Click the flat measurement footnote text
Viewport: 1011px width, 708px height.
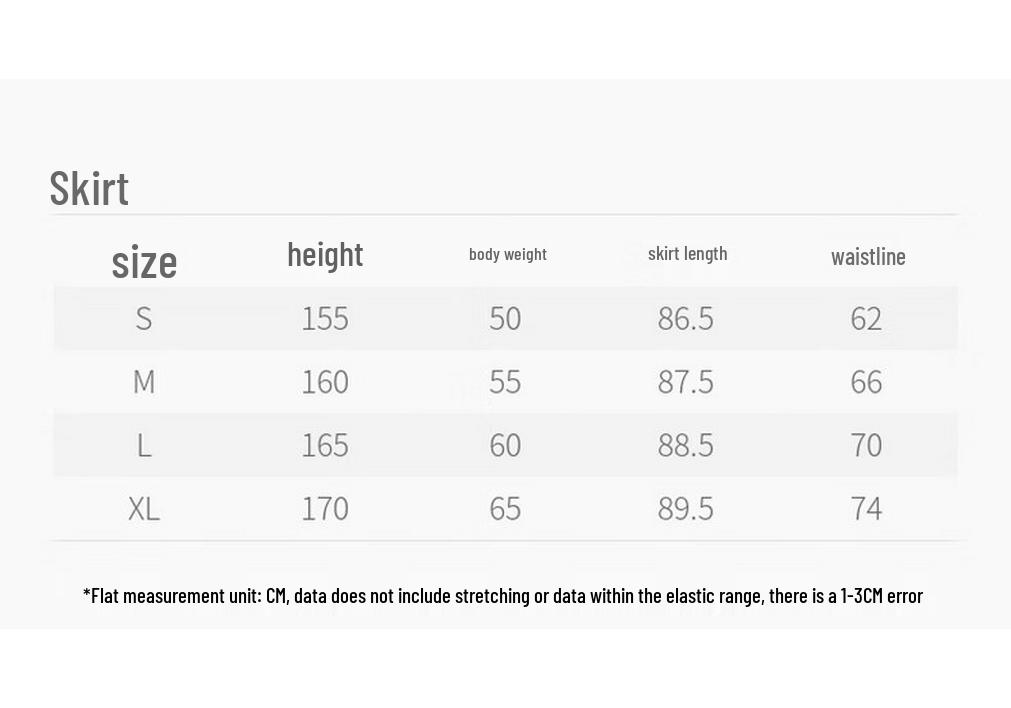[503, 595]
